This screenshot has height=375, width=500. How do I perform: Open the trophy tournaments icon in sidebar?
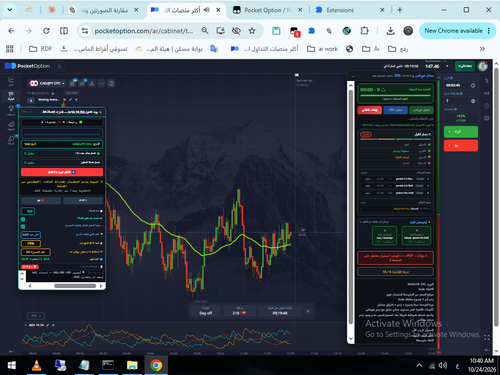click(11, 110)
